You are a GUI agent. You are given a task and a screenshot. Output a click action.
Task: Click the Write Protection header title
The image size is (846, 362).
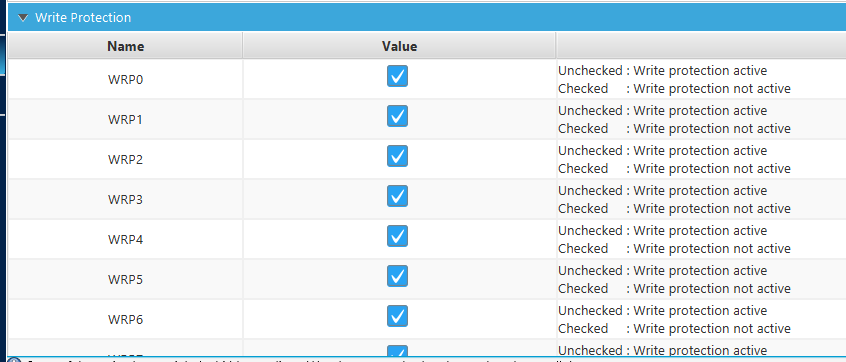[x=83, y=17]
